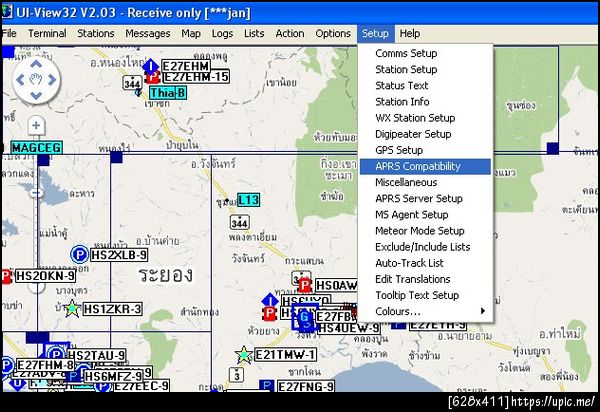
Task: Zoom out with the minus button
Action: pos(36,194)
